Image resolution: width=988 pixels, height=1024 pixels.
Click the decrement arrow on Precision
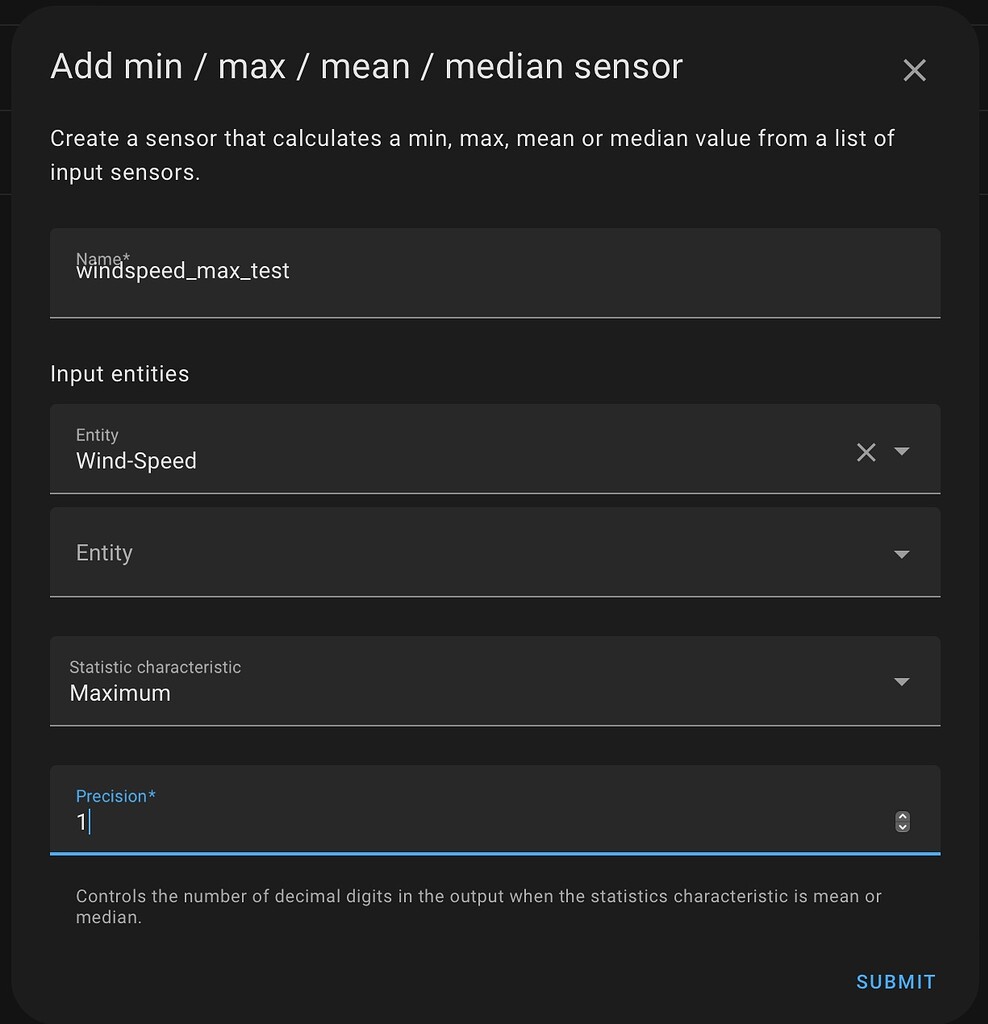coord(902,827)
